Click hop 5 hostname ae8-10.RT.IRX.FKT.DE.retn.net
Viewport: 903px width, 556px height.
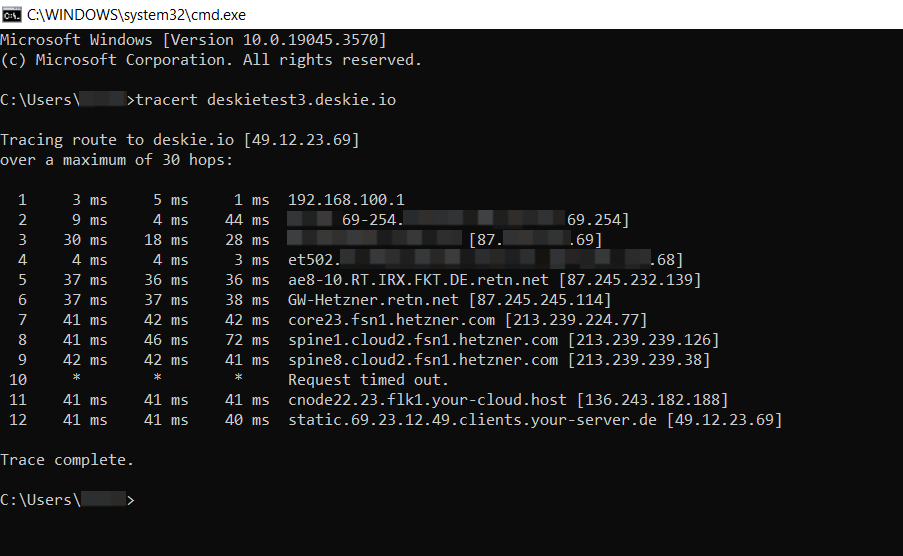click(x=418, y=280)
